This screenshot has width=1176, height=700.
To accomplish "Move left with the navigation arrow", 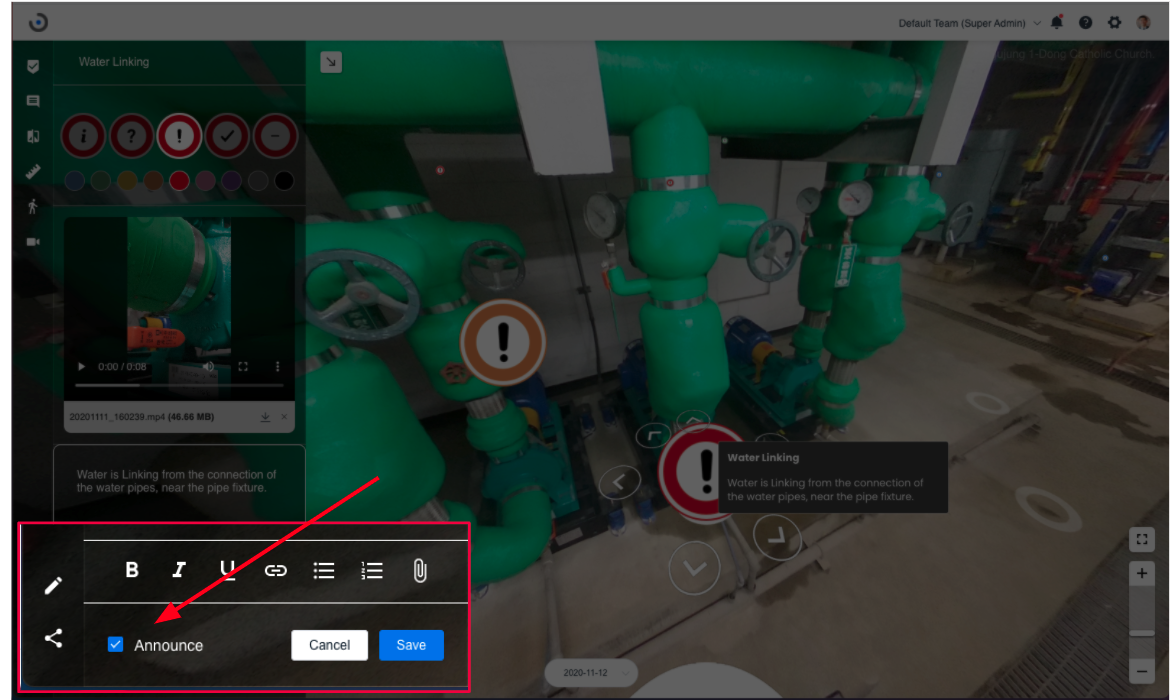I will (x=620, y=482).
